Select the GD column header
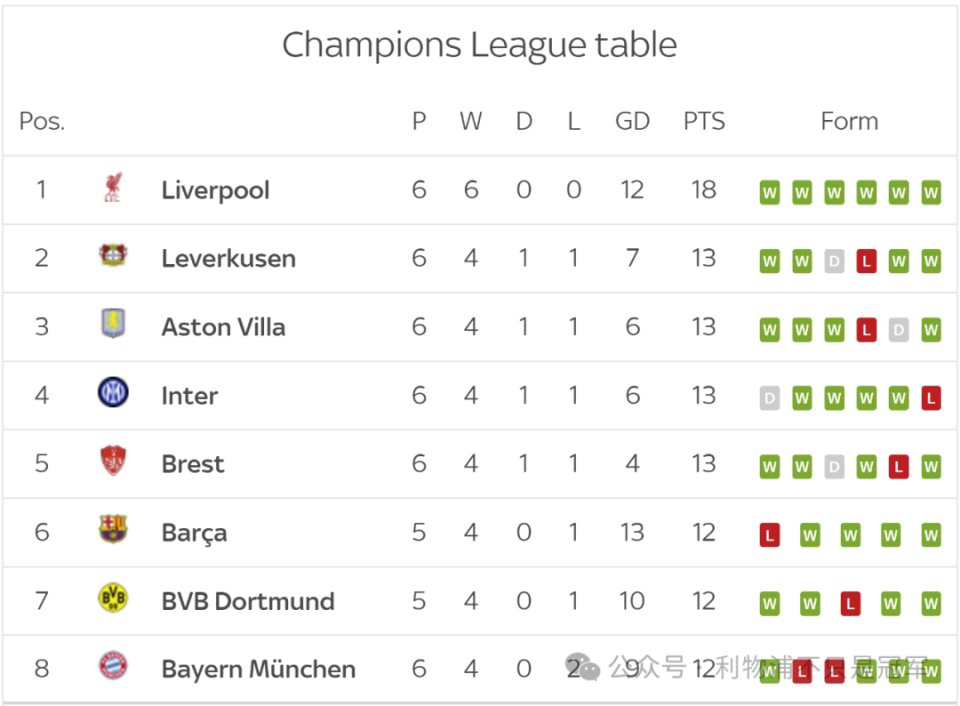 [x=632, y=121]
